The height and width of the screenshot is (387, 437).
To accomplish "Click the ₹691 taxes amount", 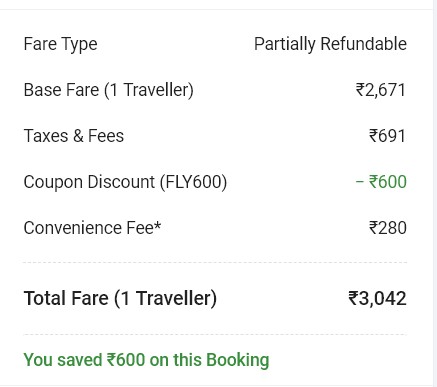I will click(x=387, y=136).
